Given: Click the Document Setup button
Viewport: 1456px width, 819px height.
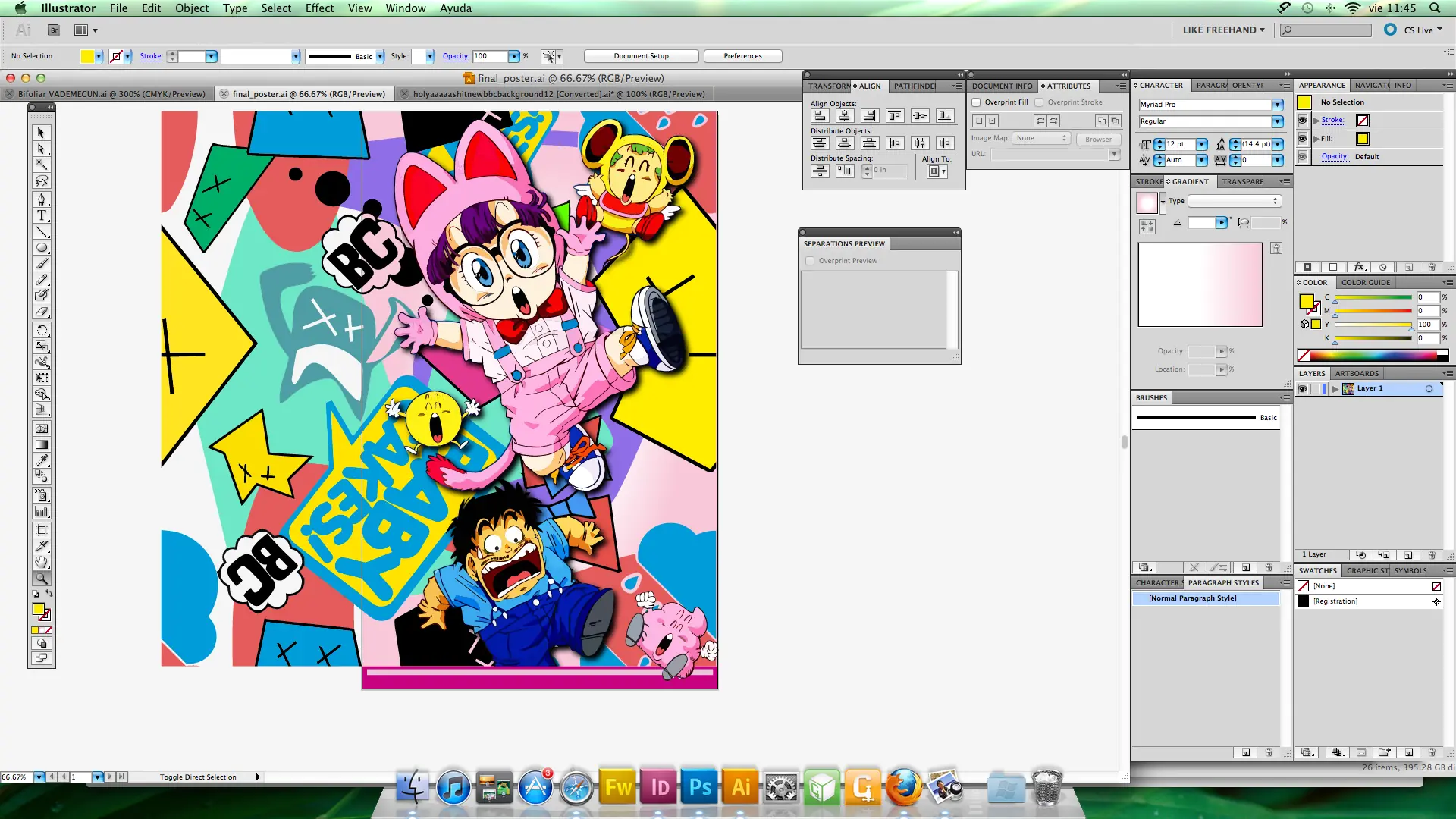Looking at the screenshot, I should [x=642, y=56].
